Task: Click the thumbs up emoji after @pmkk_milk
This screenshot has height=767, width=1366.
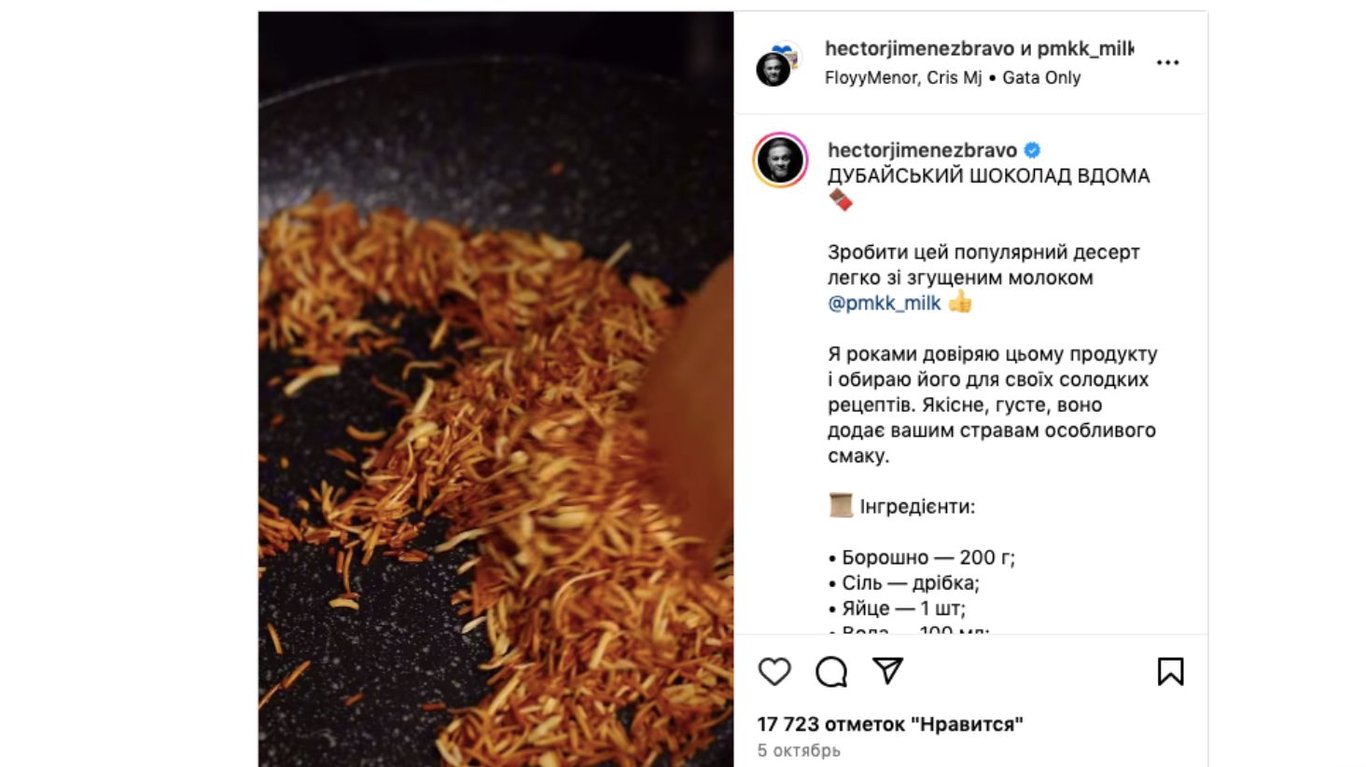Action: coord(960,302)
